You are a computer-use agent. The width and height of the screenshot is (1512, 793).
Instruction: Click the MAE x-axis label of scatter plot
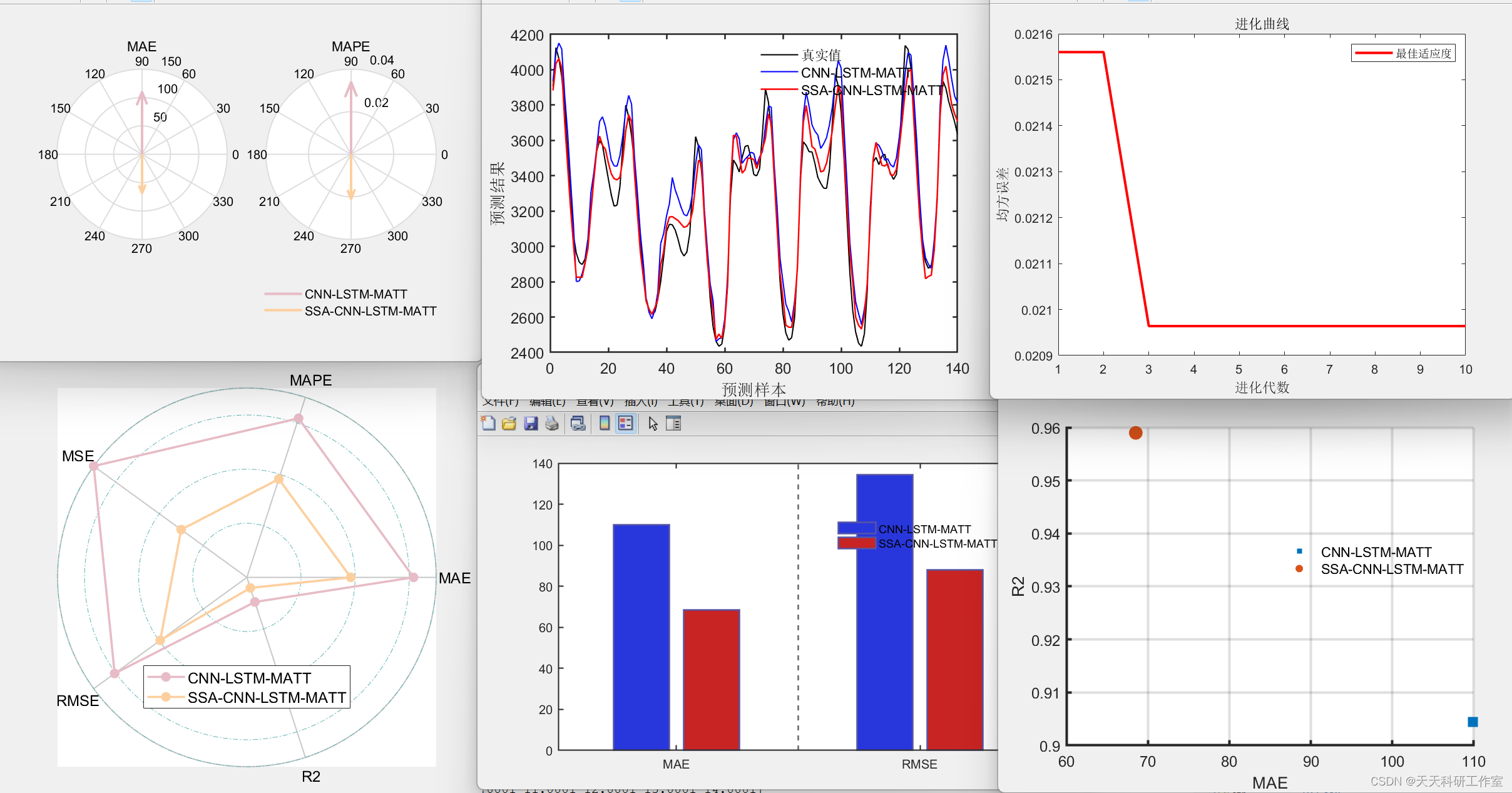pos(1270,782)
